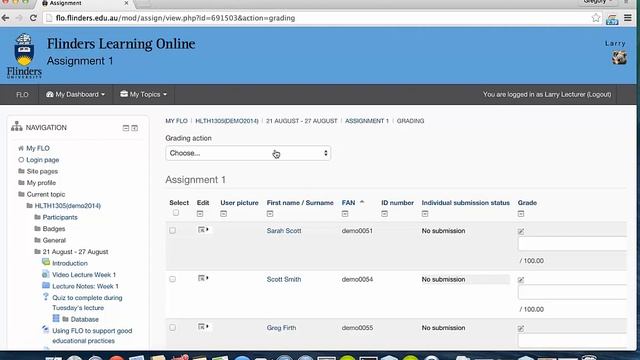Go to HLTH1305(DEMO2014) breadcrumb
Viewport: 640px width, 360px height.
pyautogui.click(x=227, y=121)
